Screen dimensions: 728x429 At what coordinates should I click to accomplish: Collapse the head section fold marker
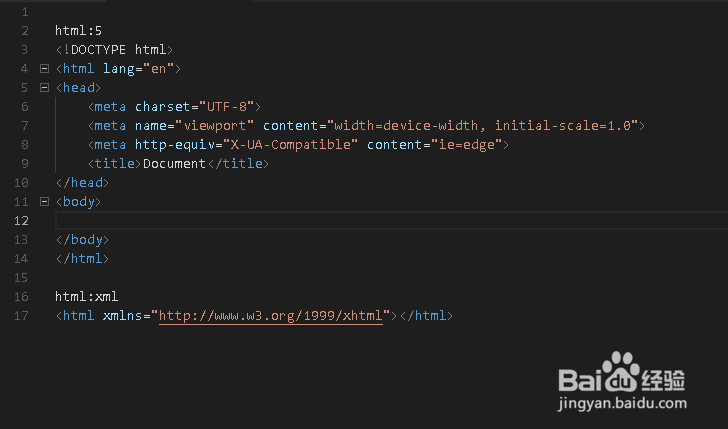(44, 88)
